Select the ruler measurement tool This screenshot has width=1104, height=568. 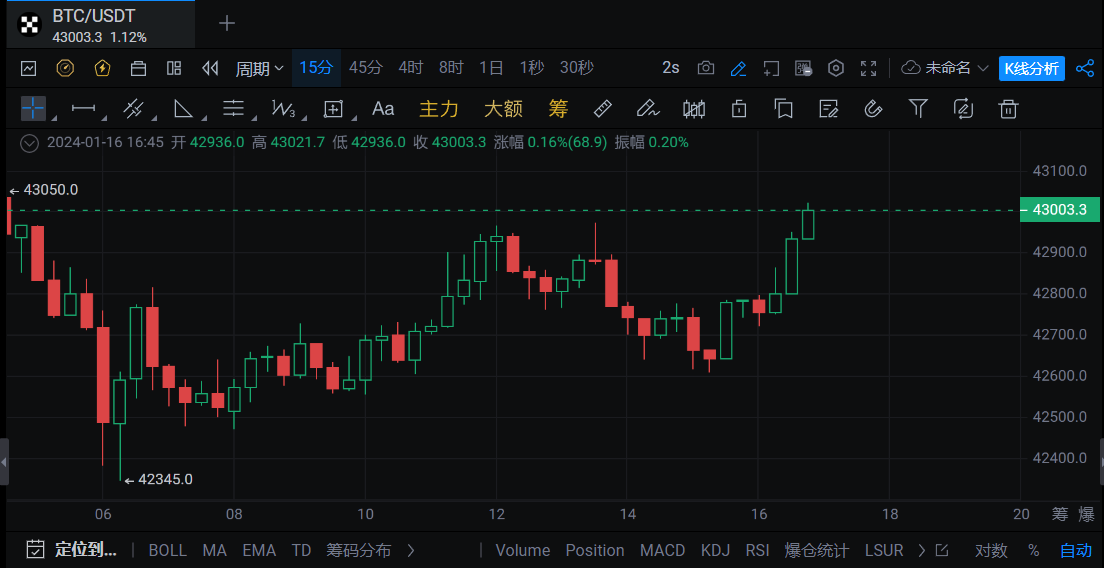[602, 108]
